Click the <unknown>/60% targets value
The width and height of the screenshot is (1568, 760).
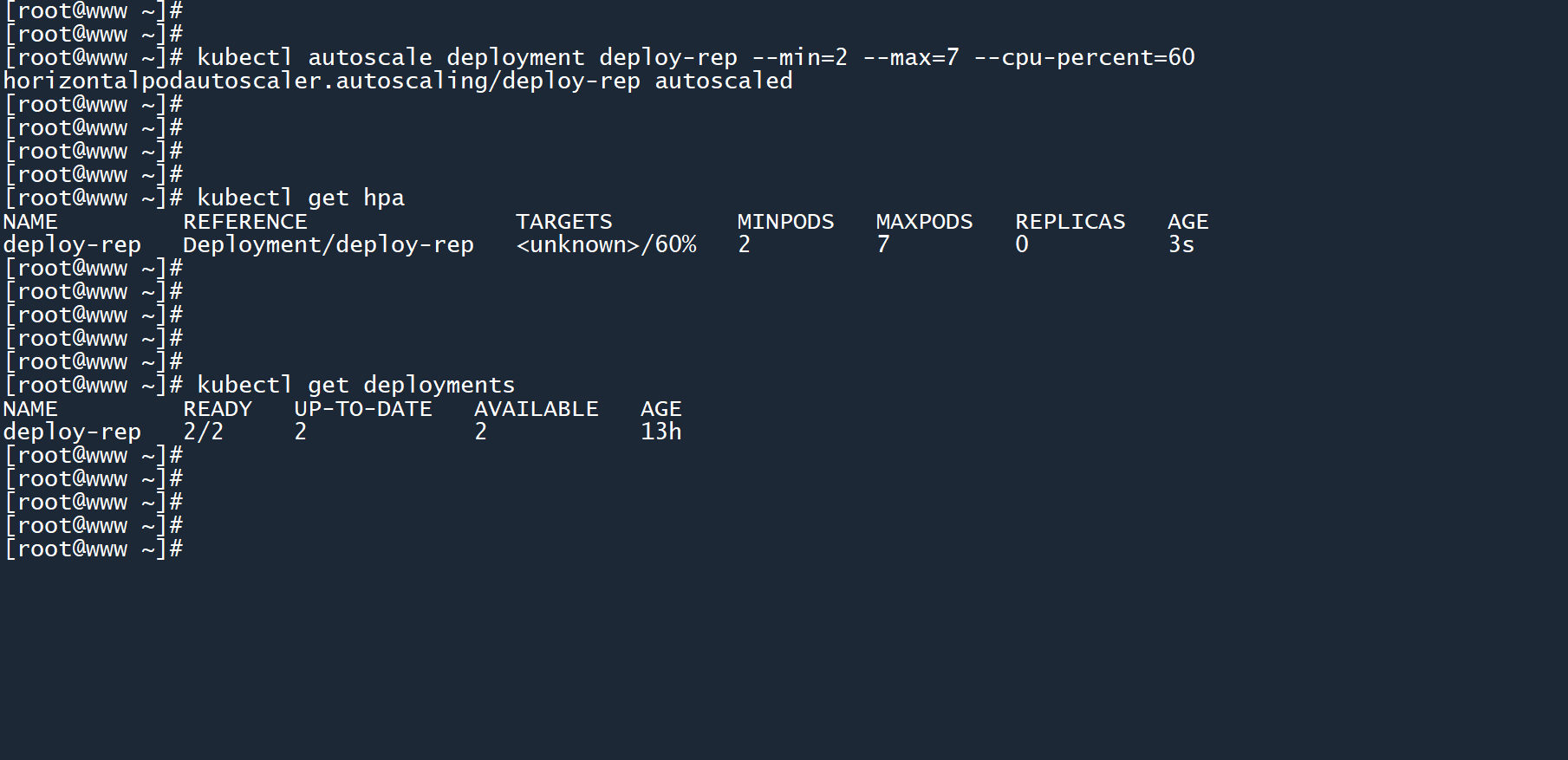tap(606, 245)
